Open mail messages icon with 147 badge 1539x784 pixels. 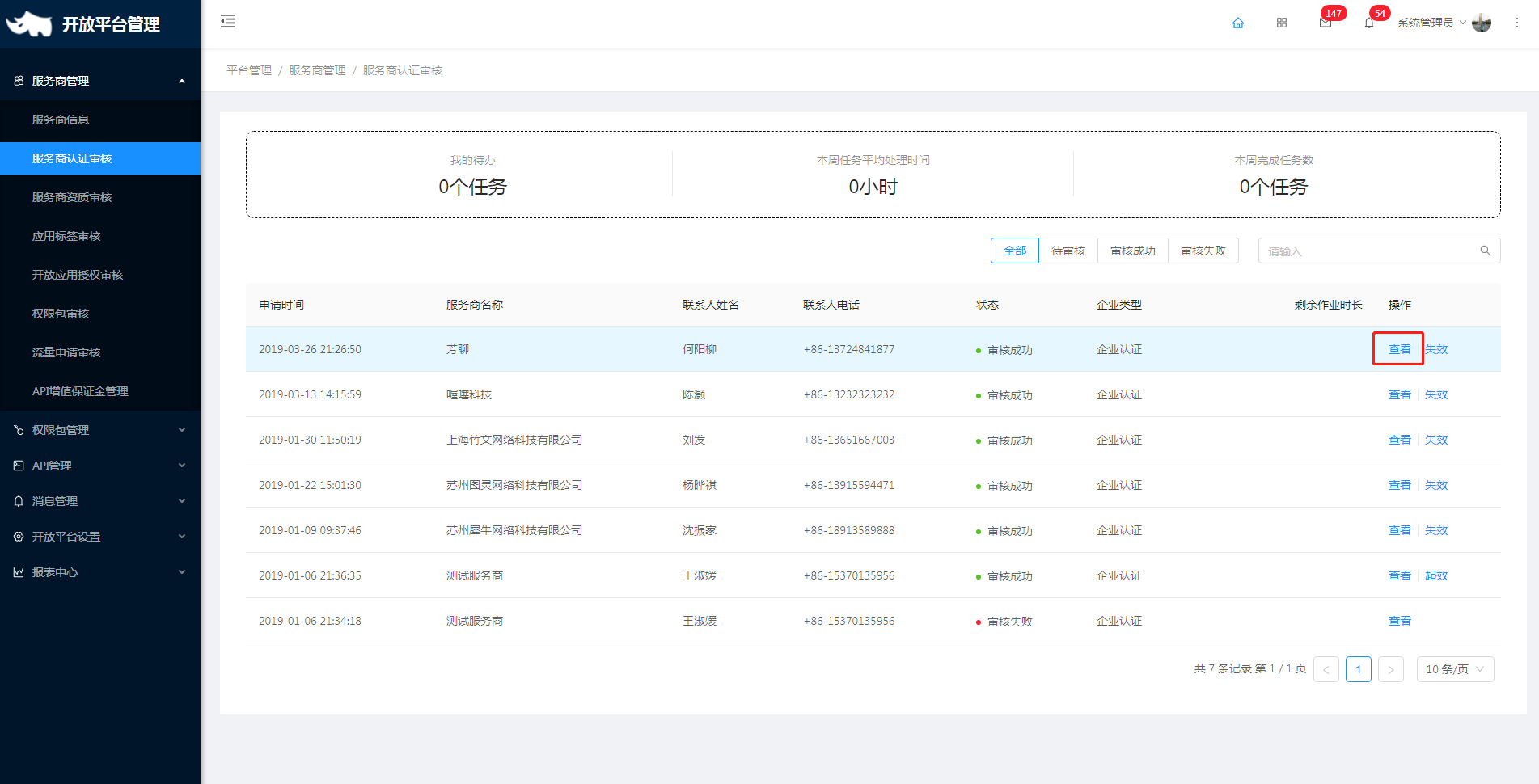pos(1325,23)
